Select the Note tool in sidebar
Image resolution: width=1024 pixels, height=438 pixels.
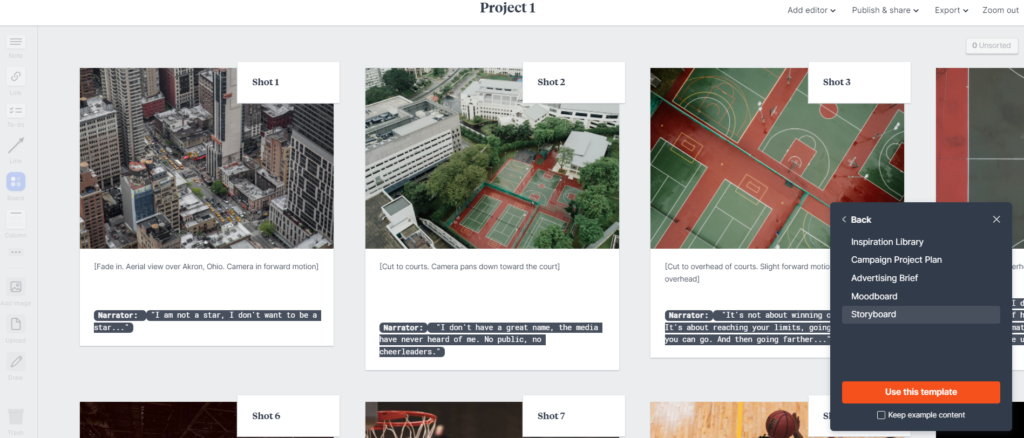pos(16,42)
